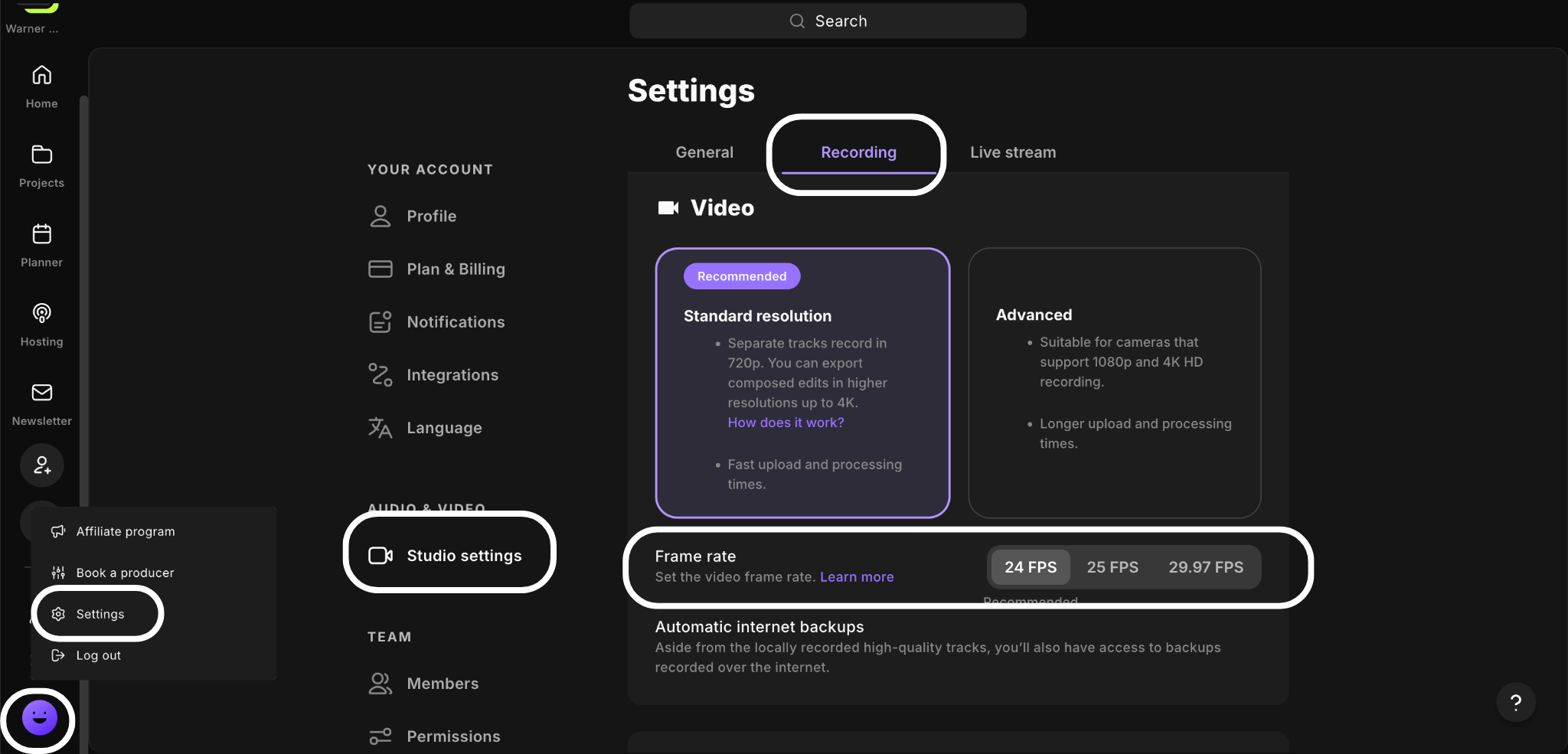
Task: Click the Video section heading
Action: [x=722, y=207]
